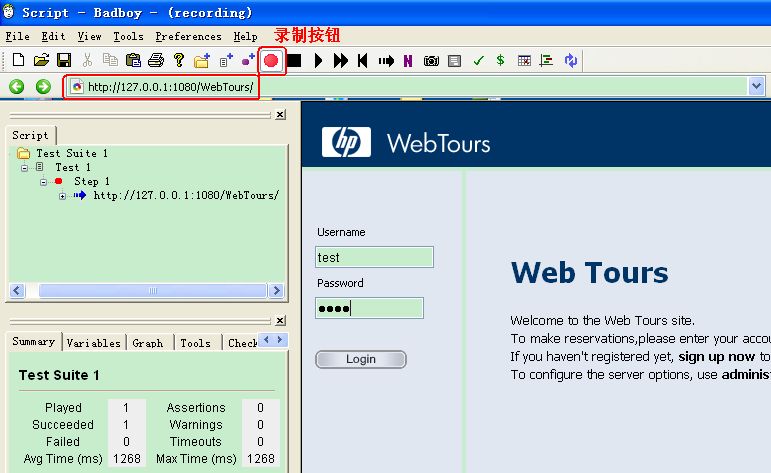Image resolution: width=771 pixels, height=473 pixels.
Task: Step through script with the dotted arrow icon
Action: (386, 60)
